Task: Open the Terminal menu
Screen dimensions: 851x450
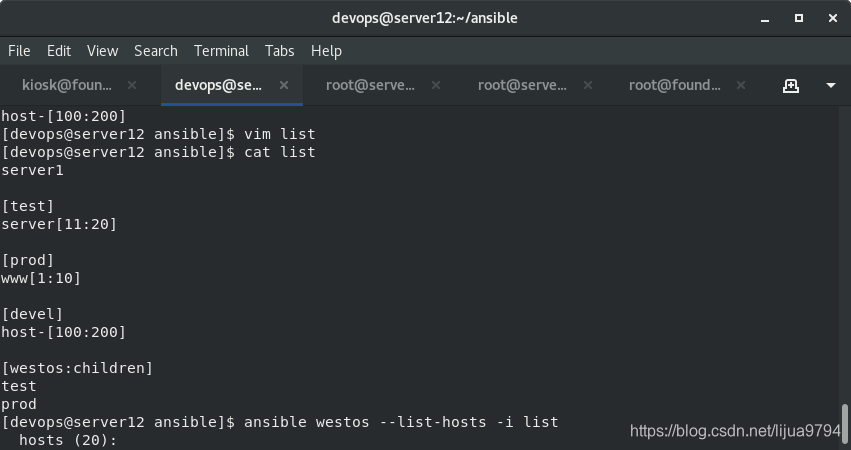Action: pyautogui.click(x=221, y=51)
